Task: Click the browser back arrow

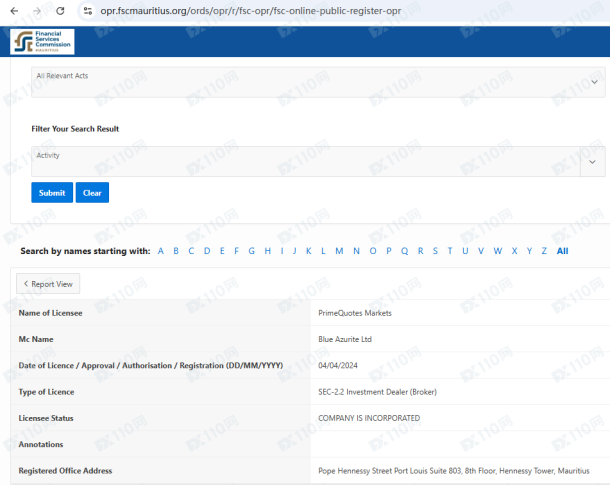Action: [14, 11]
